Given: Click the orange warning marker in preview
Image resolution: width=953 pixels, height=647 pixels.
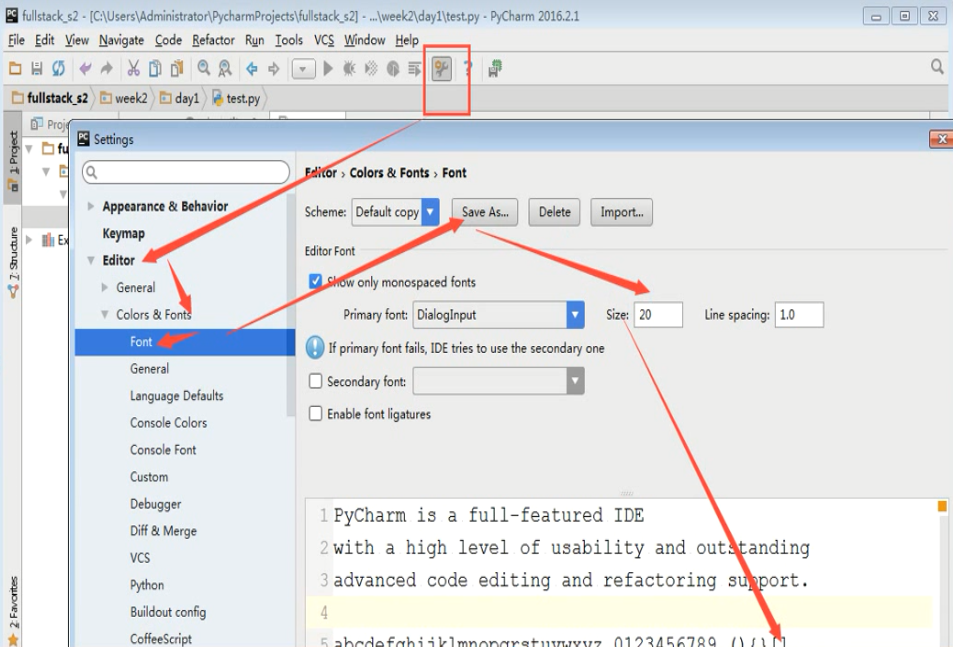Looking at the screenshot, I should (942, 506).
